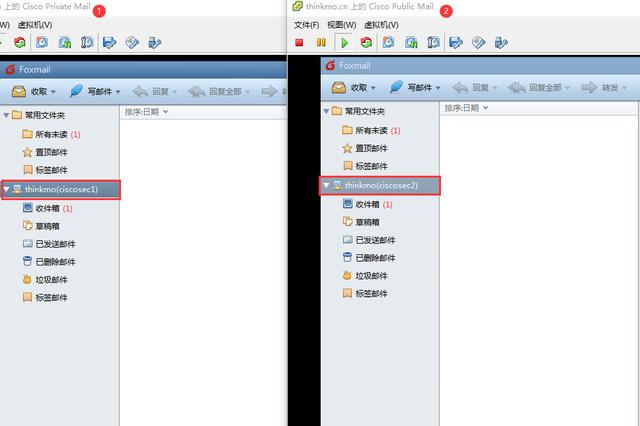Screen dimensions: 640x426
Task: Open 收件箱 inbox under ciscosec1
Action: pyautogui.click(x=47, y=209)
